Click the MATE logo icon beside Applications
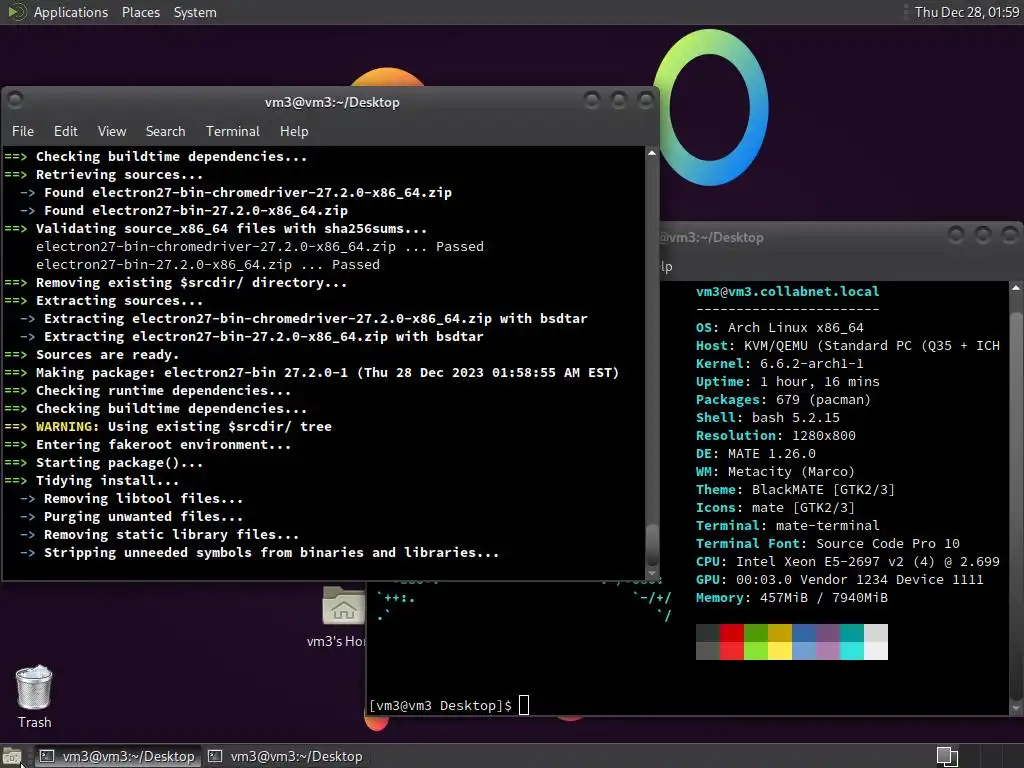This screenshot has width=1024, height=768. (16, 12)
